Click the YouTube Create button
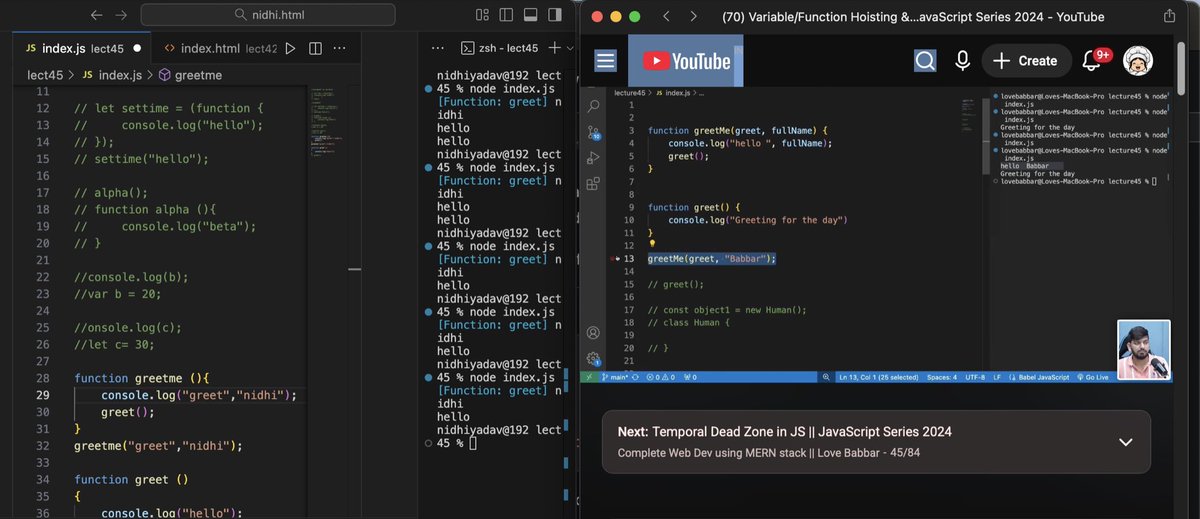Viewport: 1200px width, 519px height. tap(1026, 61)
